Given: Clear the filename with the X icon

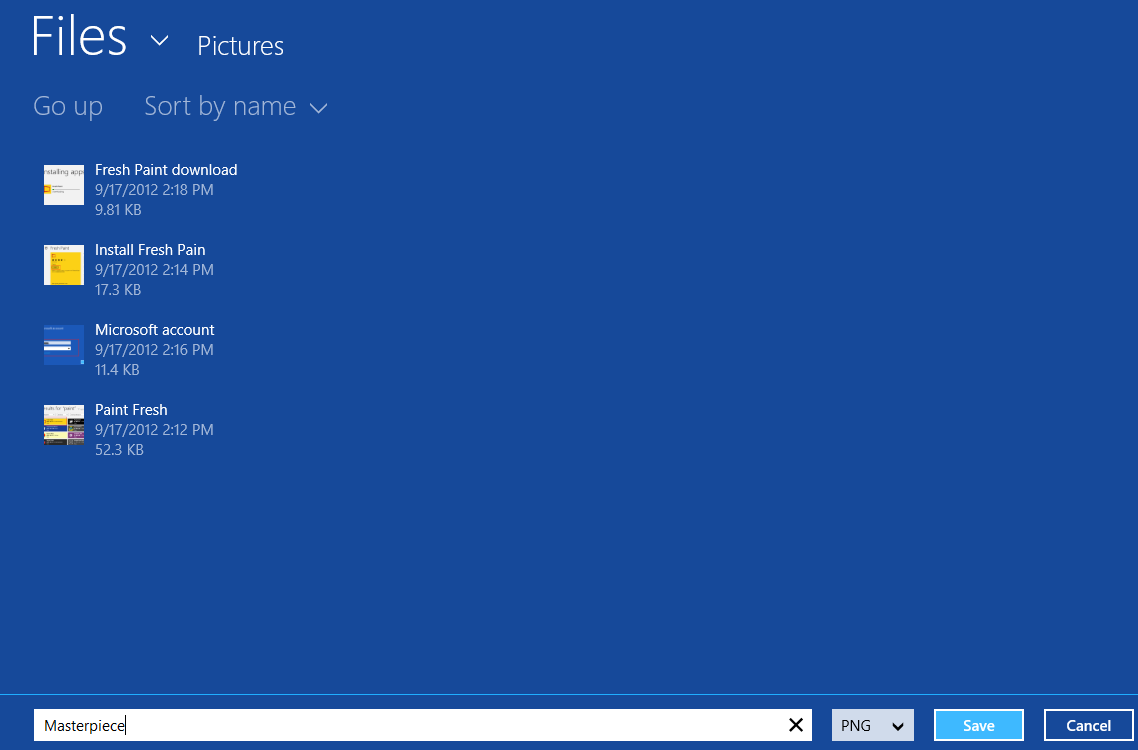Looking at the screenshot, I should coord(796,725).
